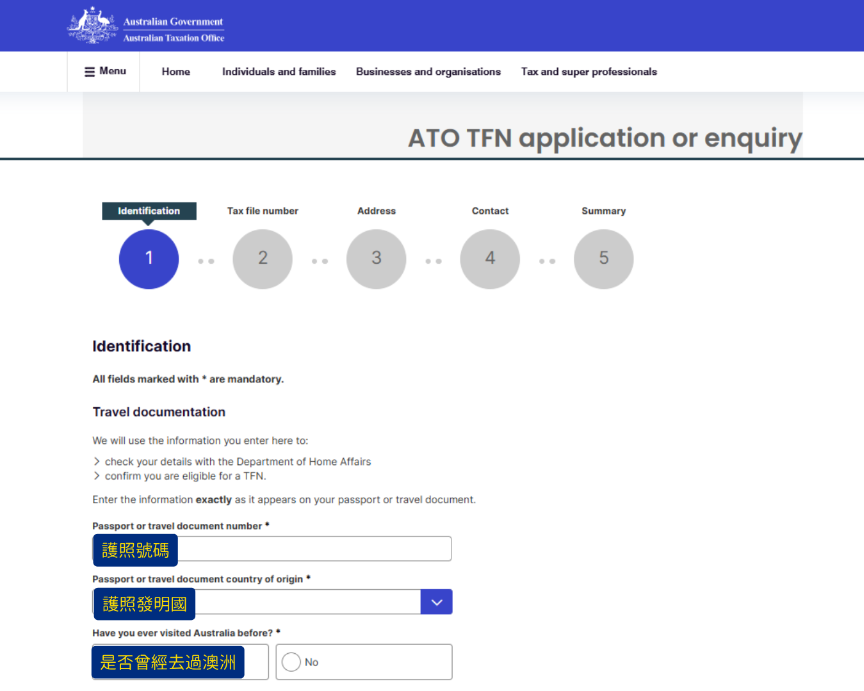Open Individuals and families menu
Image resolution: width=864 pixels, height=691 pixels.
tap(279, 72)
